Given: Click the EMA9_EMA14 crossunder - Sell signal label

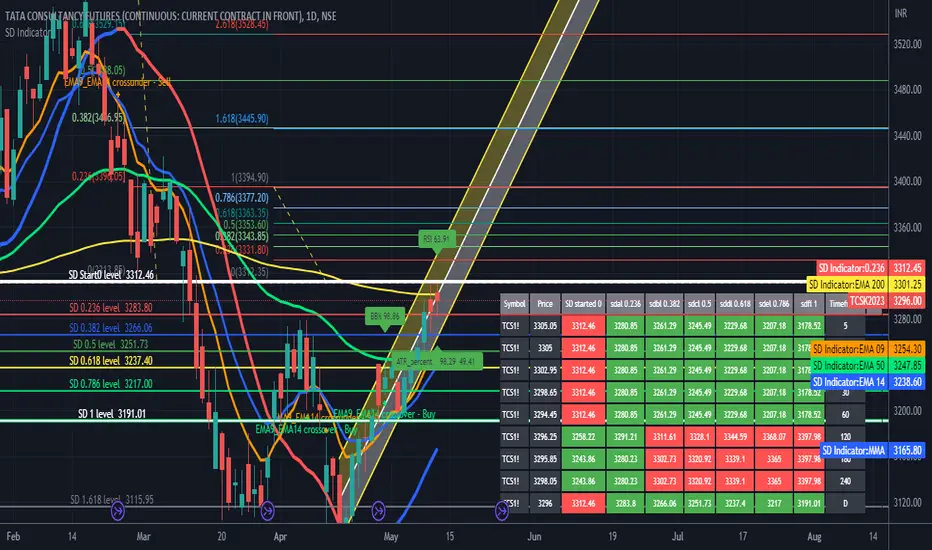Looking at the screenshot, I should pos(117,82).
